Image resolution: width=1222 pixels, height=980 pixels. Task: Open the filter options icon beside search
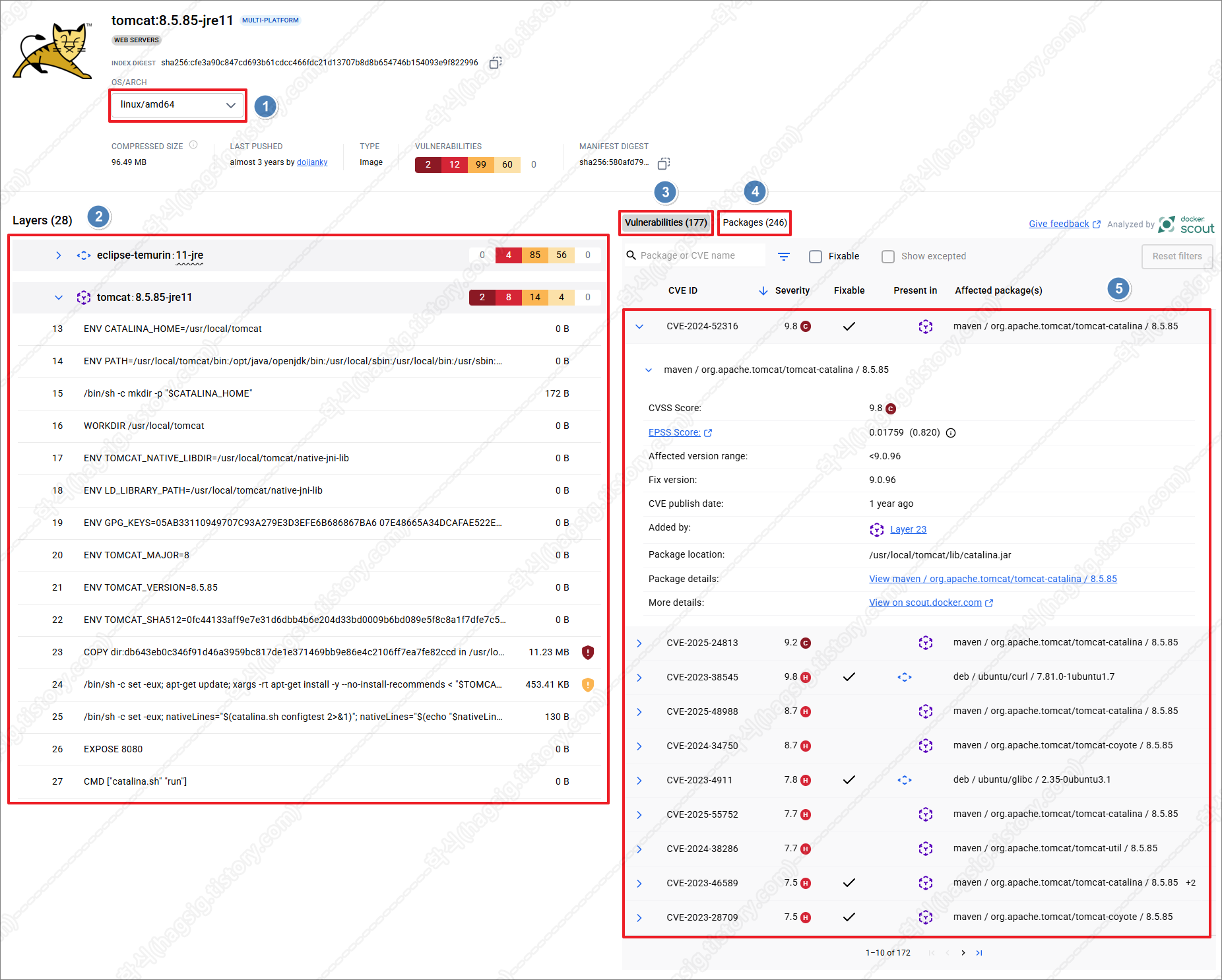point(784,256)
